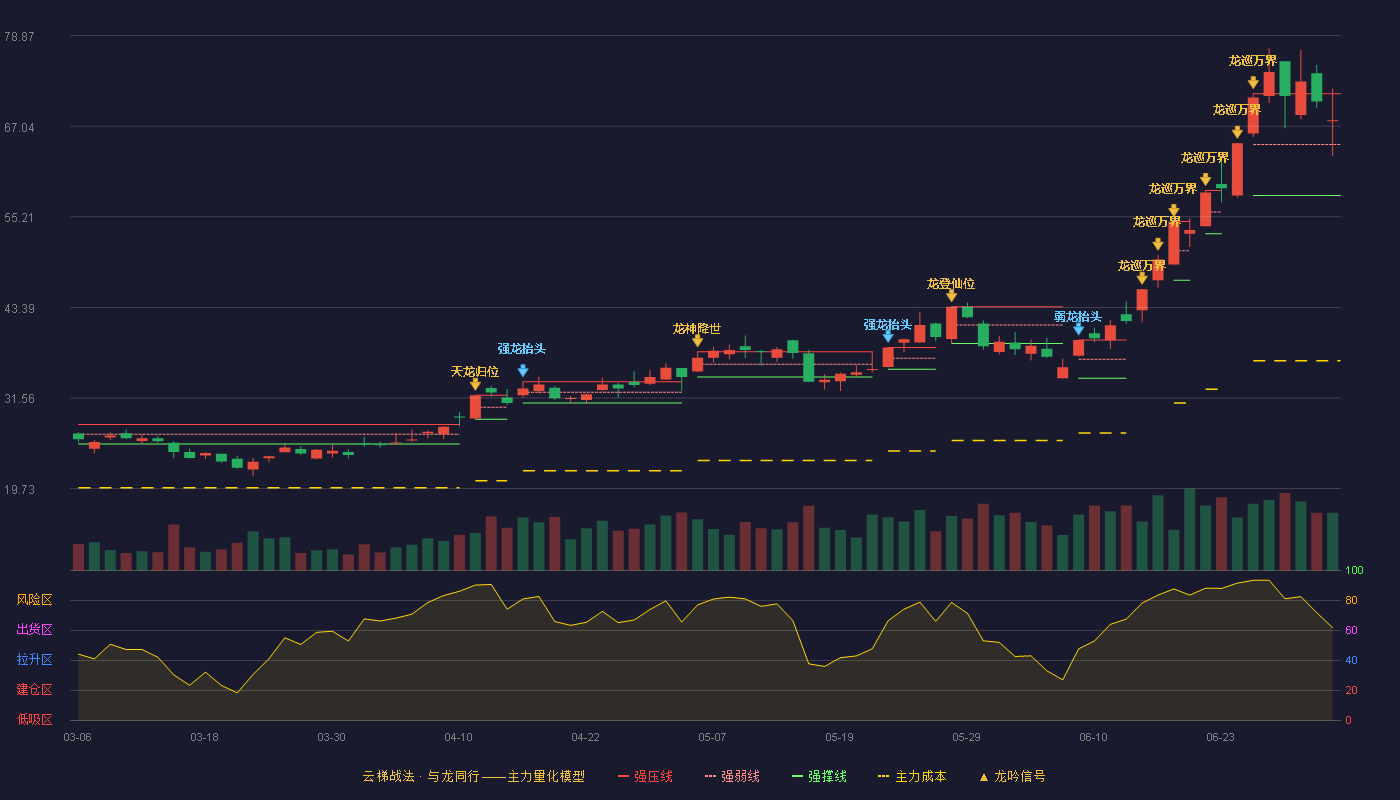Image resolution: width=1400 pixels, height=800 pixels.
Task: Select the 31.56 price axis label
Action: point(19,398)
